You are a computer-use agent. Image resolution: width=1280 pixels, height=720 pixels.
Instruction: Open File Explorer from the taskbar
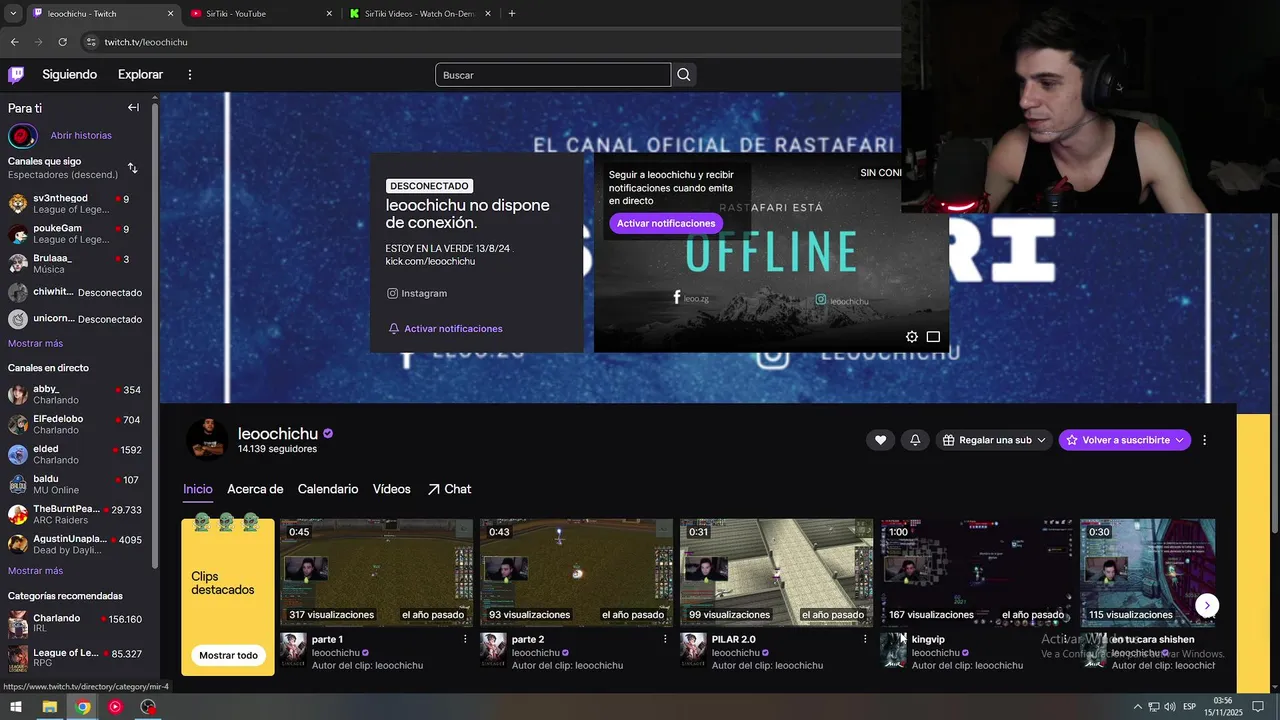click(x=49, y=707)
